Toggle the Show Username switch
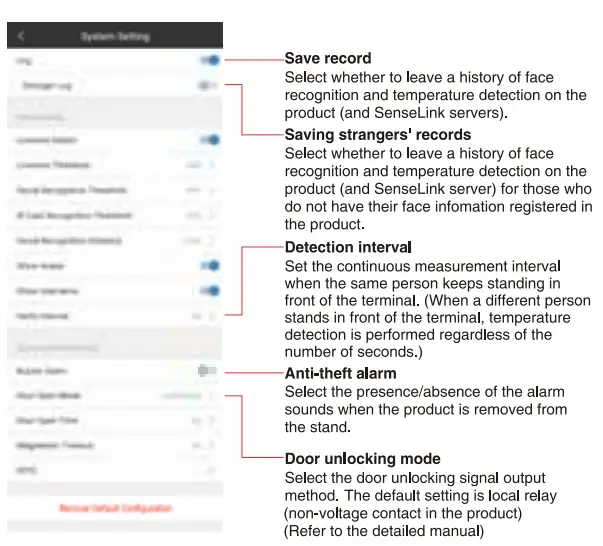This screenshot has height=546, width=603. pyautogui.click(x=208, y=291)
